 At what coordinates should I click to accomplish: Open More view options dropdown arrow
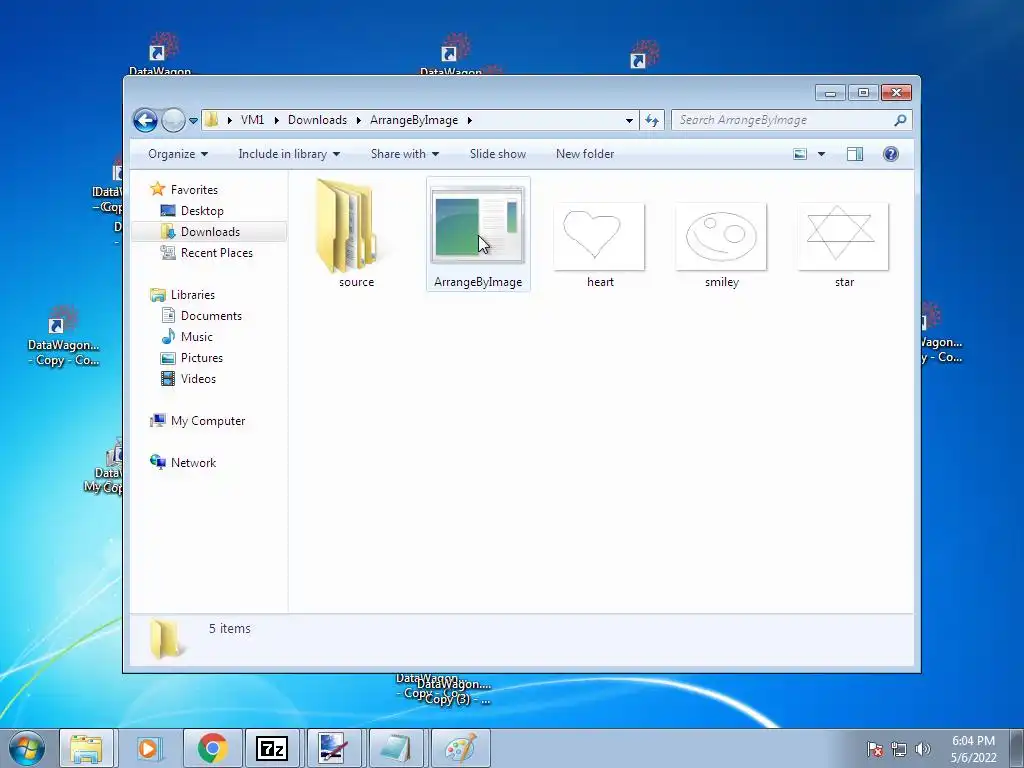pyautogui.click(x=822, y=154)
